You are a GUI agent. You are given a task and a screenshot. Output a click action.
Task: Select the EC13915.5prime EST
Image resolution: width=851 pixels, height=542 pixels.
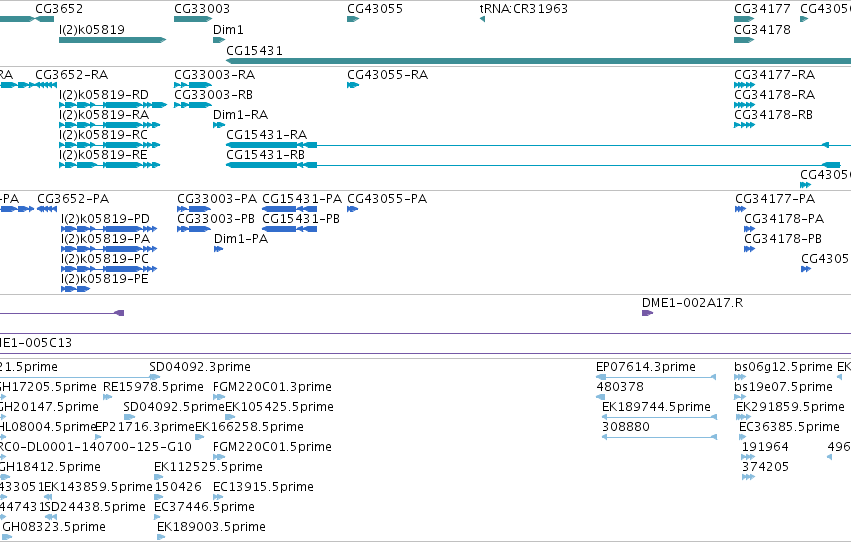click(x=218, y=497)
